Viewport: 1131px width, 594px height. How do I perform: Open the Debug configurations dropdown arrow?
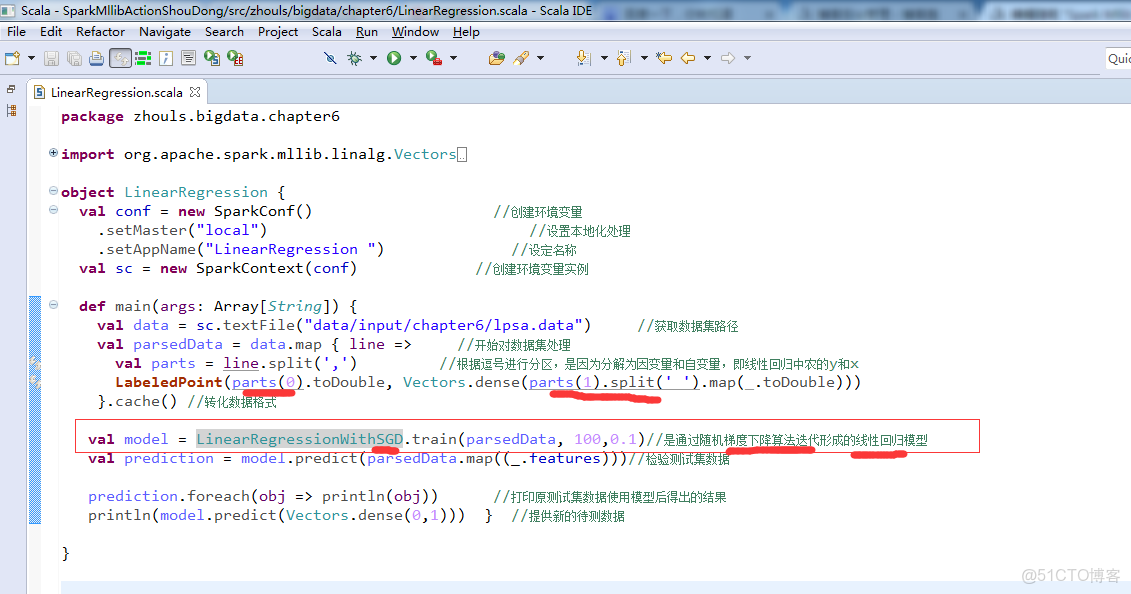[x=373, y=58]
